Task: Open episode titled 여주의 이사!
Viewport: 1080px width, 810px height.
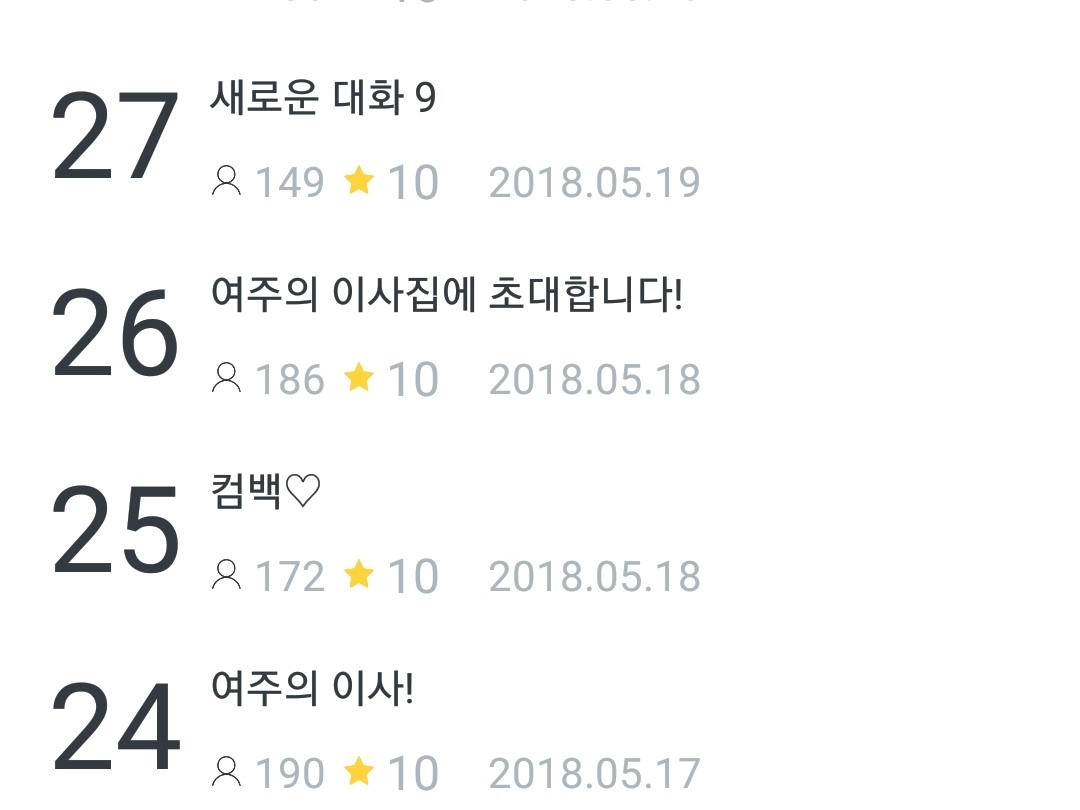Action: pyautogui.click(x=312, y=689)
